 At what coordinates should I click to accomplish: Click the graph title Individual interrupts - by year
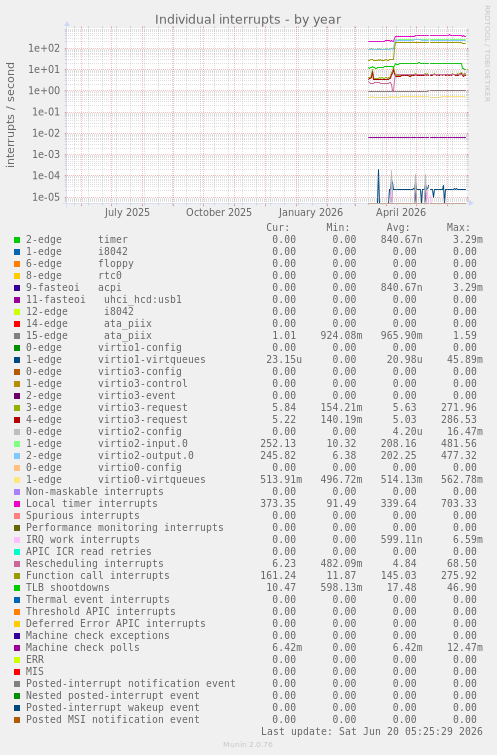coord(248,20)
